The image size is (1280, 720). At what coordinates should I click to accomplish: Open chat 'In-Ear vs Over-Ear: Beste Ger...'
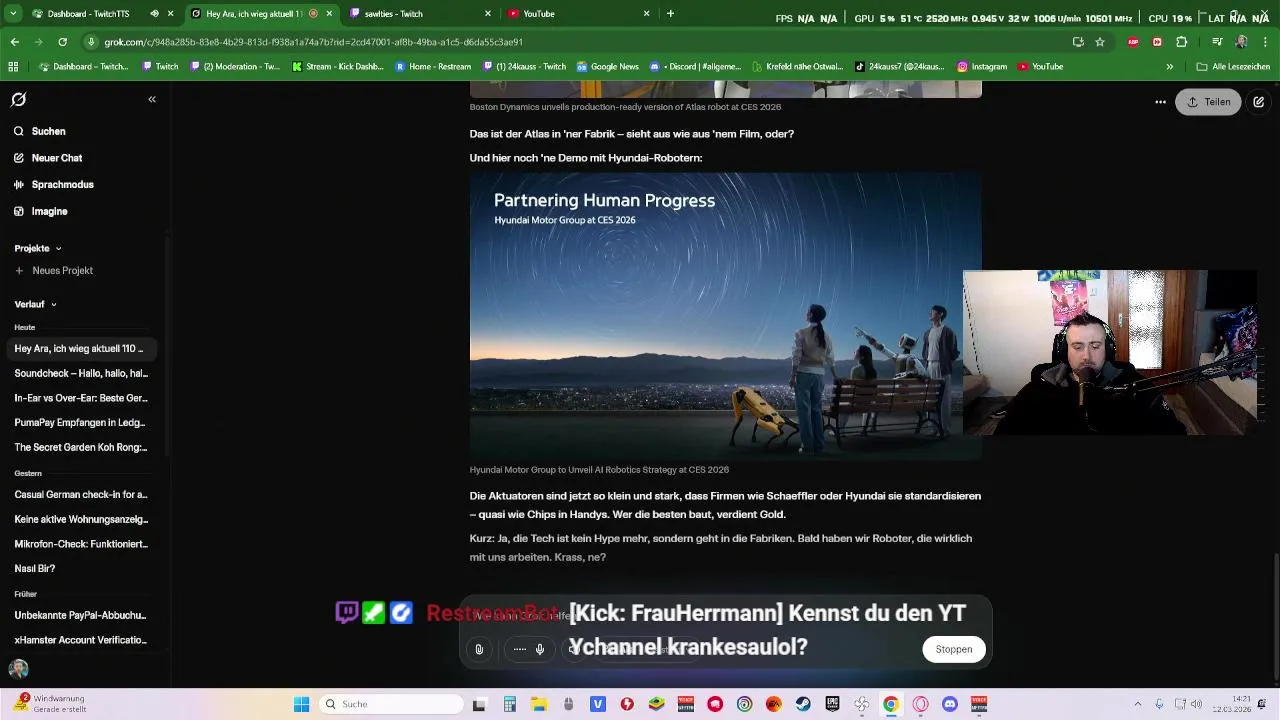[x=81, y=398]
